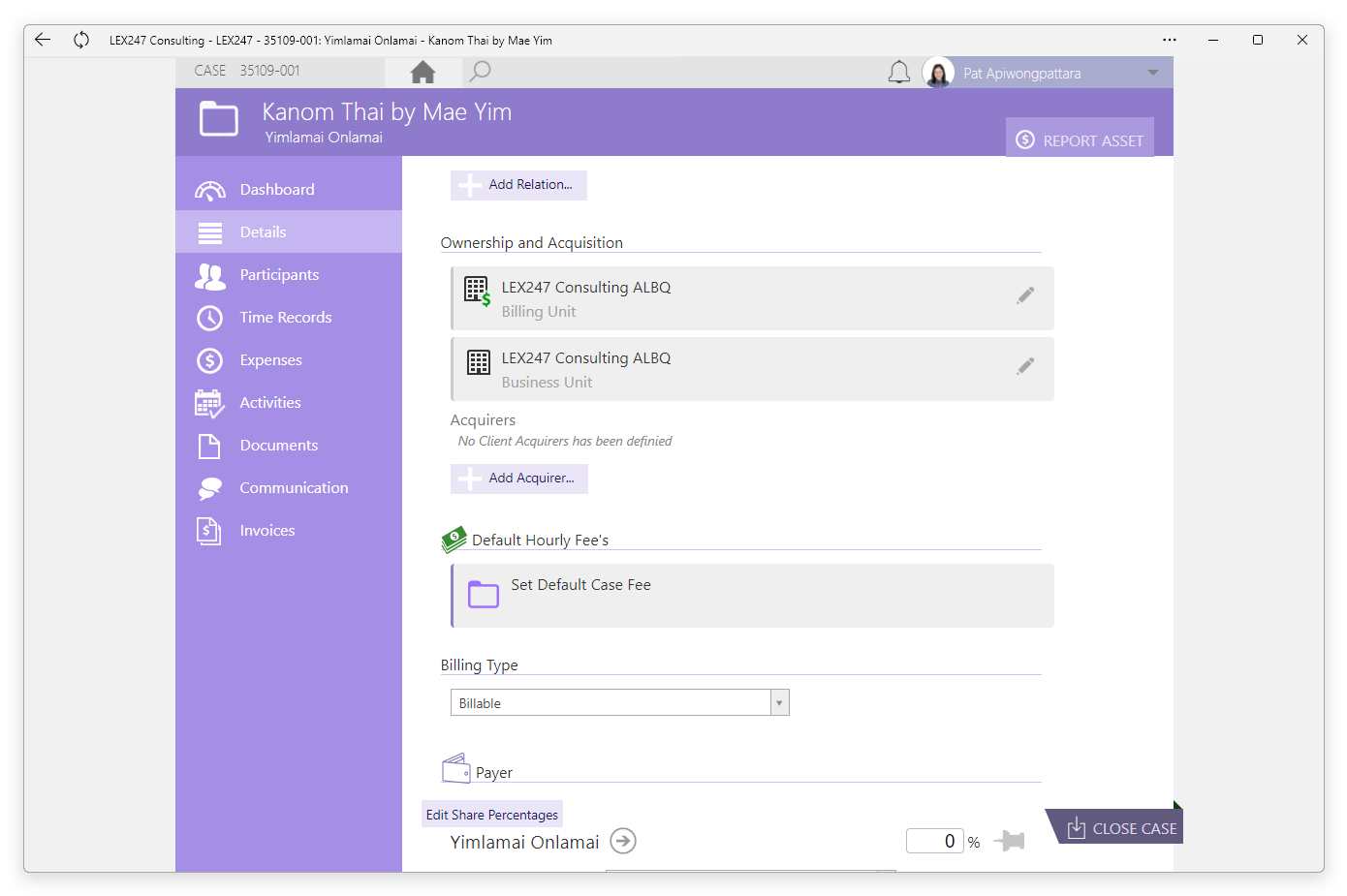Go to Participants section
Screen dimensions: 1347x896
coord(289,275)
